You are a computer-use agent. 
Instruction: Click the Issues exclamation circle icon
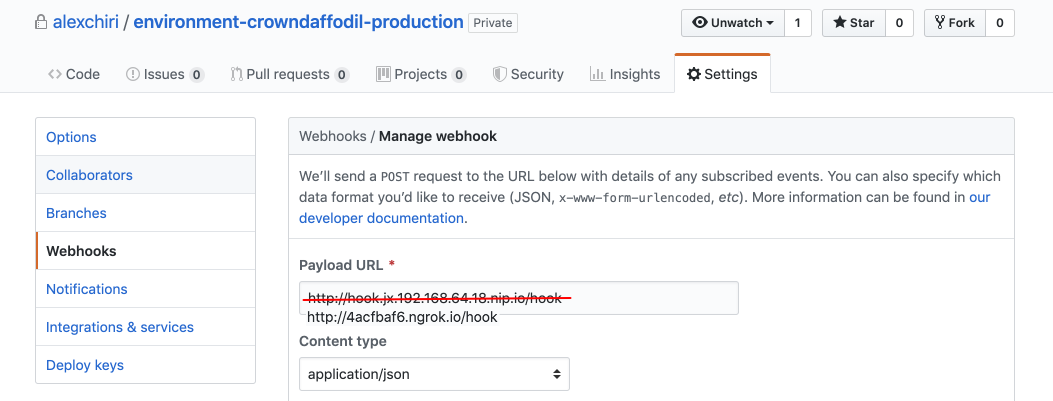click(x=133, y=74)
